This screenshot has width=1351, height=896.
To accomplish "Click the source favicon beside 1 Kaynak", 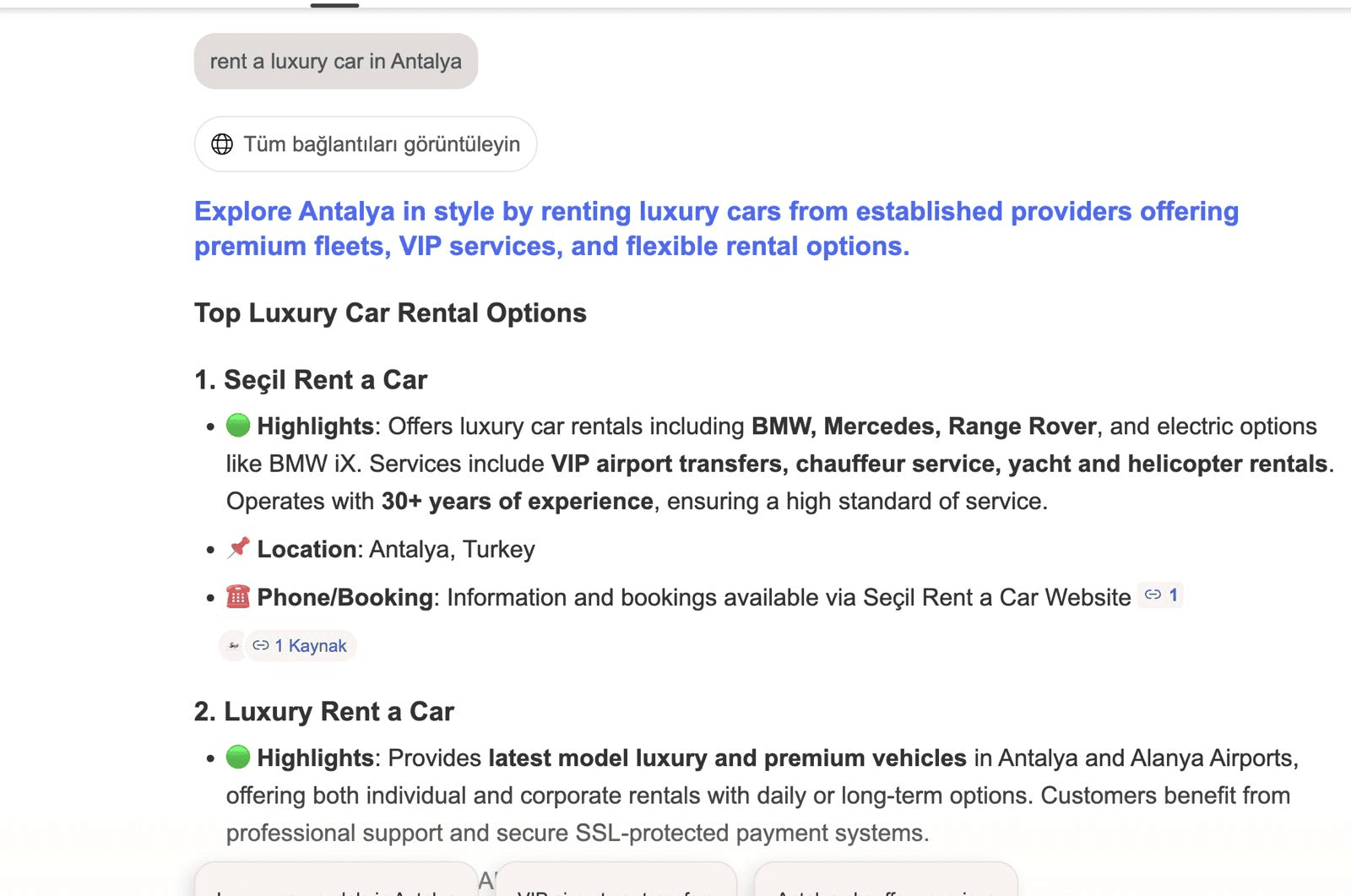I will 233,646.
